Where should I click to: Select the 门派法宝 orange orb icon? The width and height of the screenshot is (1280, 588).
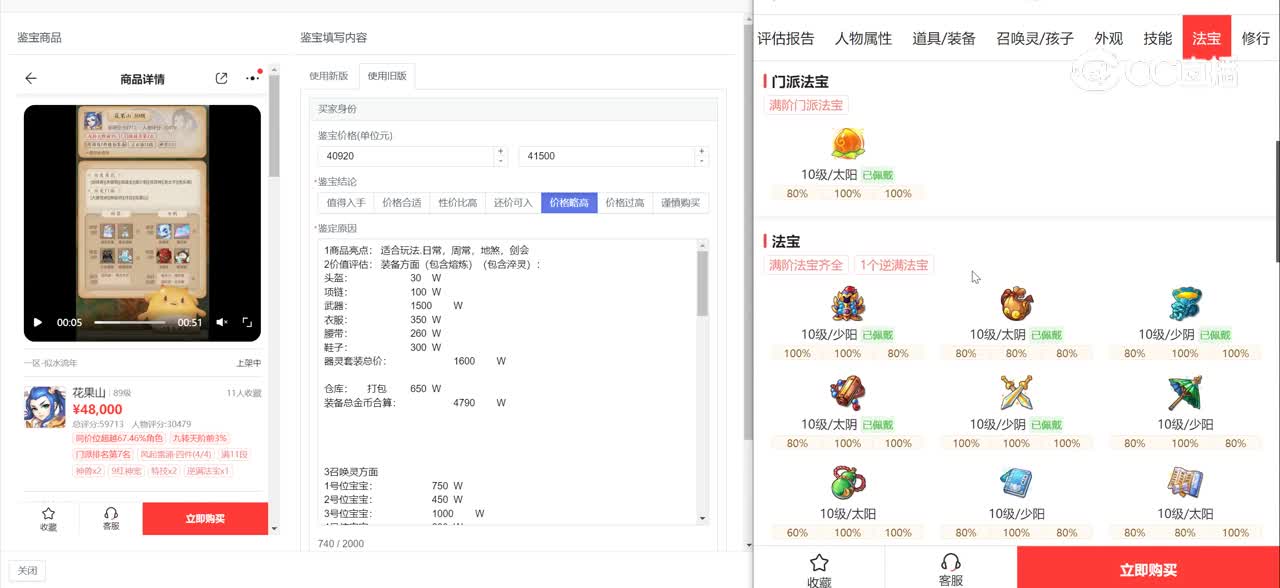click(847, 144)
